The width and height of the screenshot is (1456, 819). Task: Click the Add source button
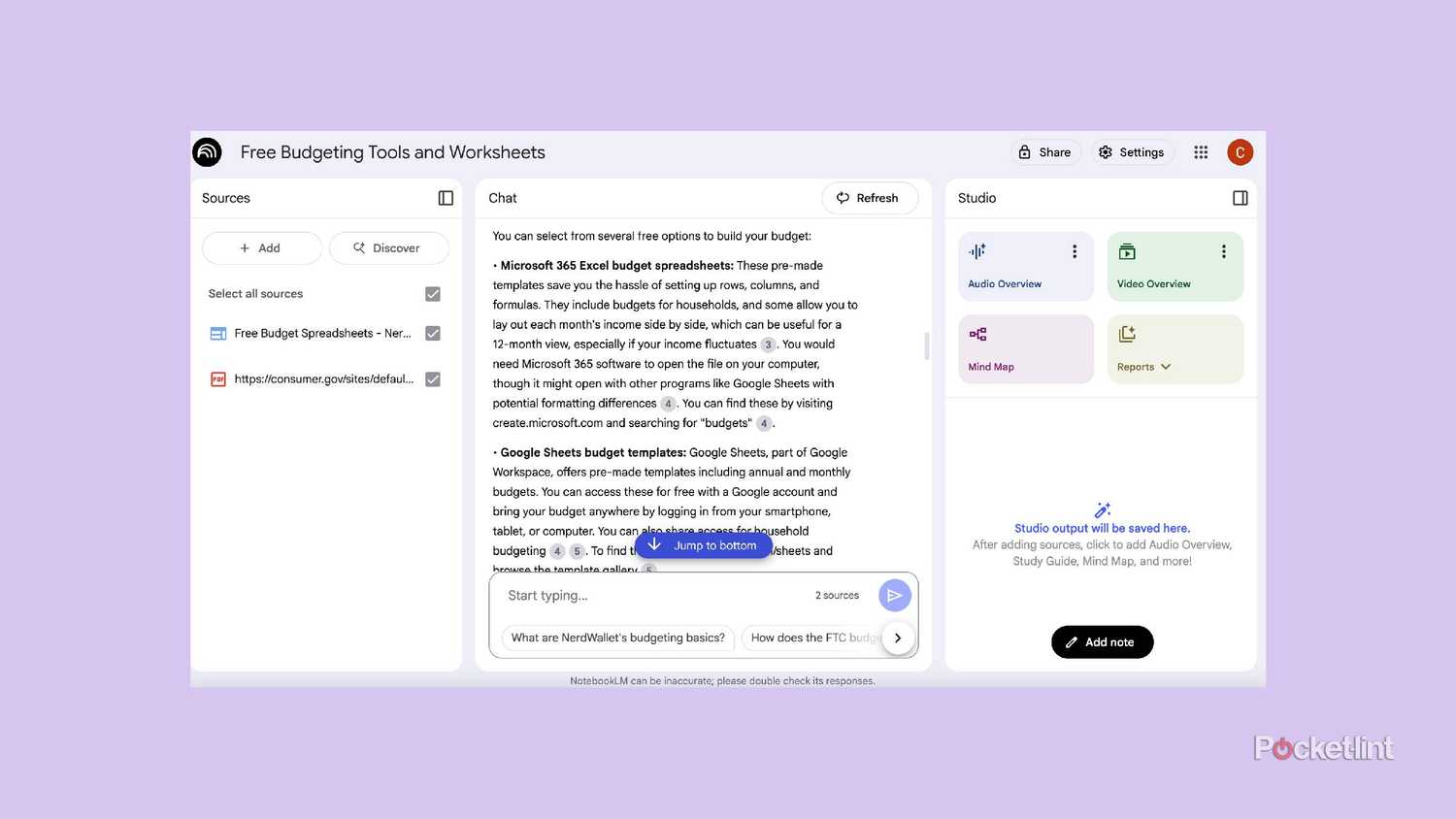[x=262, y=248]
